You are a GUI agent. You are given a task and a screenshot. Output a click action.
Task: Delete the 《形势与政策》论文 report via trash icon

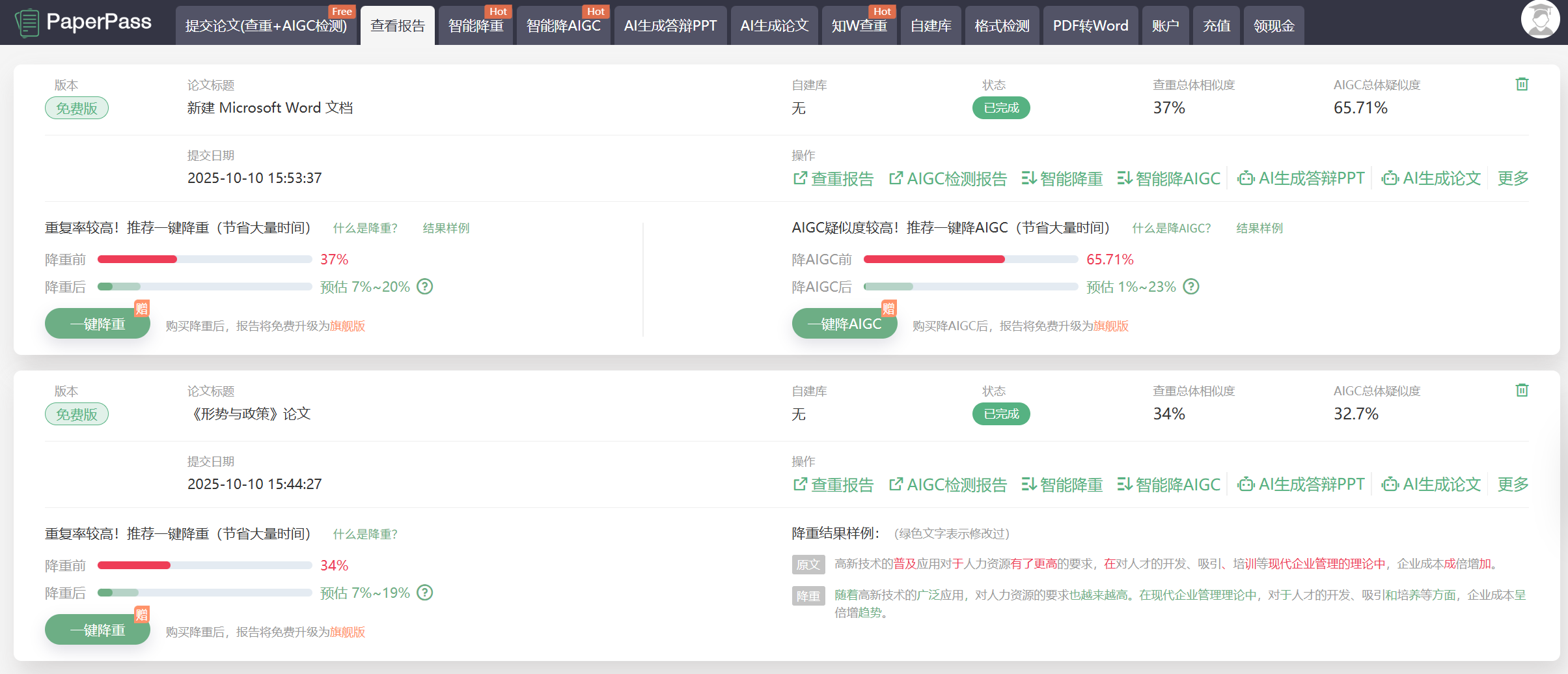[1521, 391]
